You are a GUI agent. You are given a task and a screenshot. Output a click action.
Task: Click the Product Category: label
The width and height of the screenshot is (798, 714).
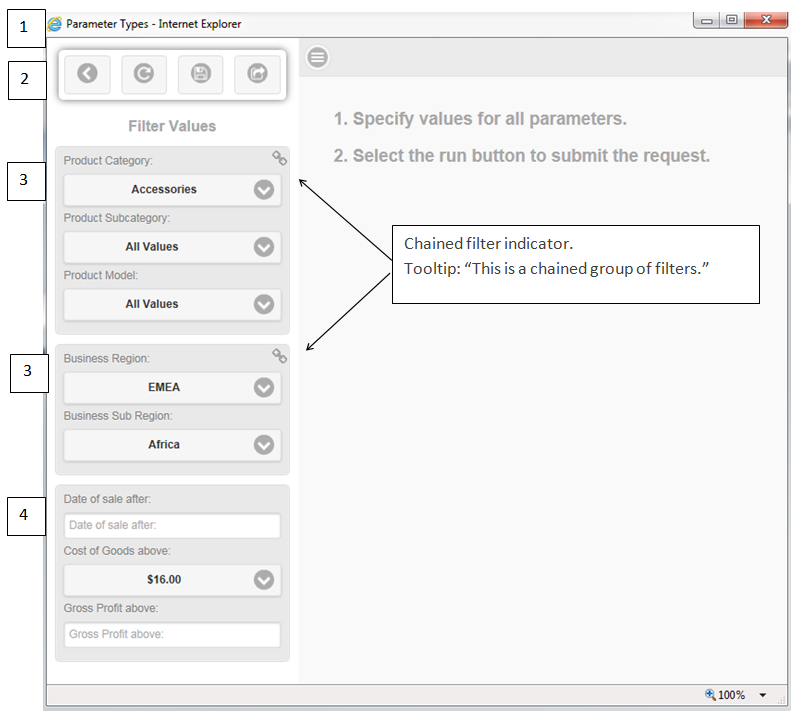(x=108, y=161)
